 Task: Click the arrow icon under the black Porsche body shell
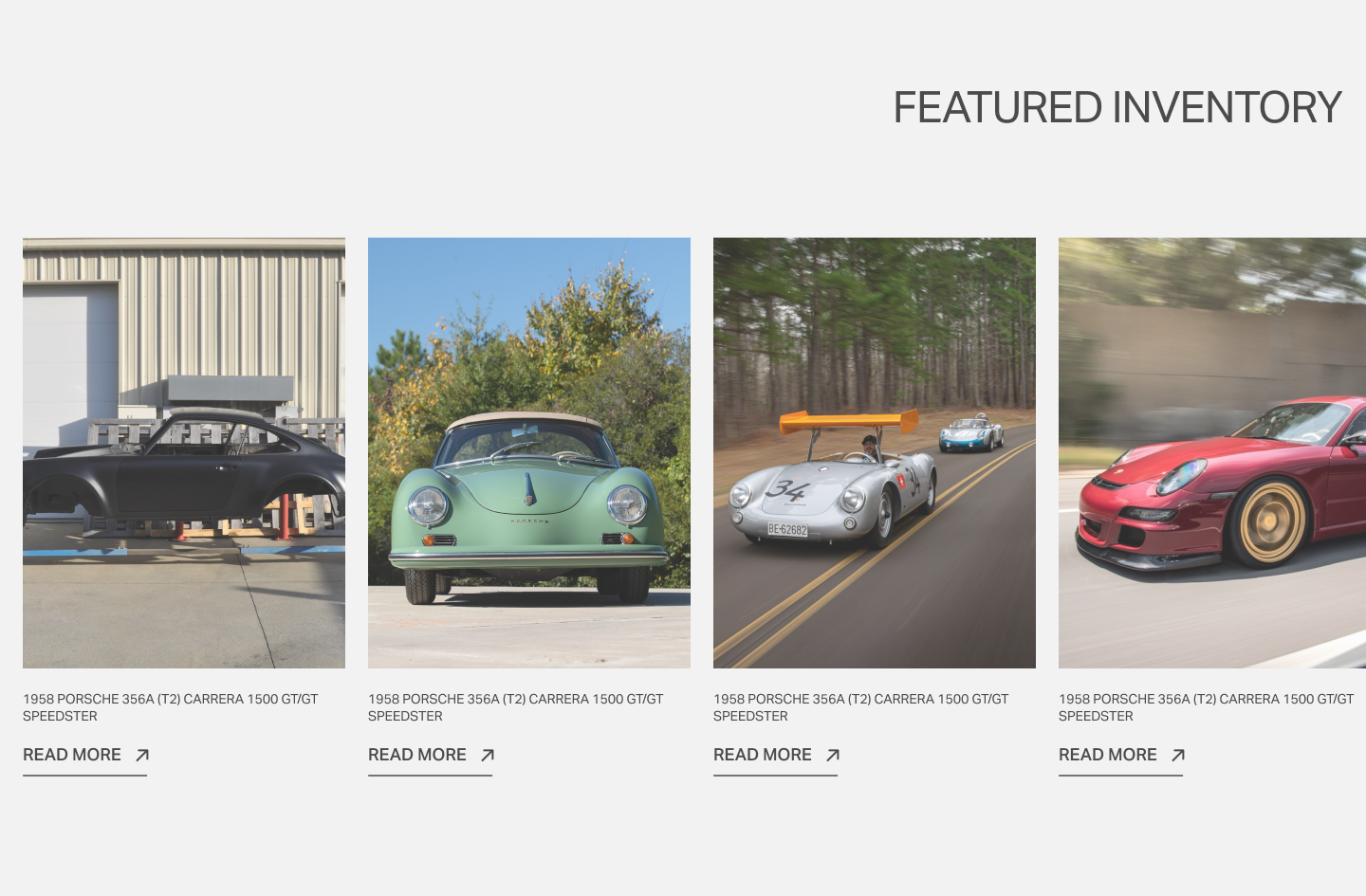142,756
